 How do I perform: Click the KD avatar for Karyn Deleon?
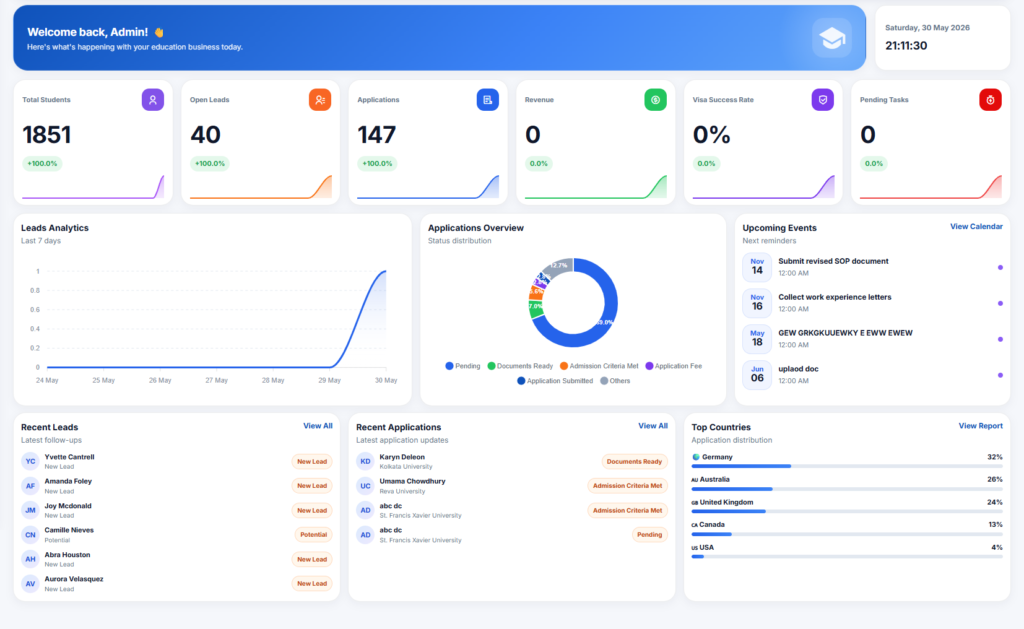click(x=365, y=461)
